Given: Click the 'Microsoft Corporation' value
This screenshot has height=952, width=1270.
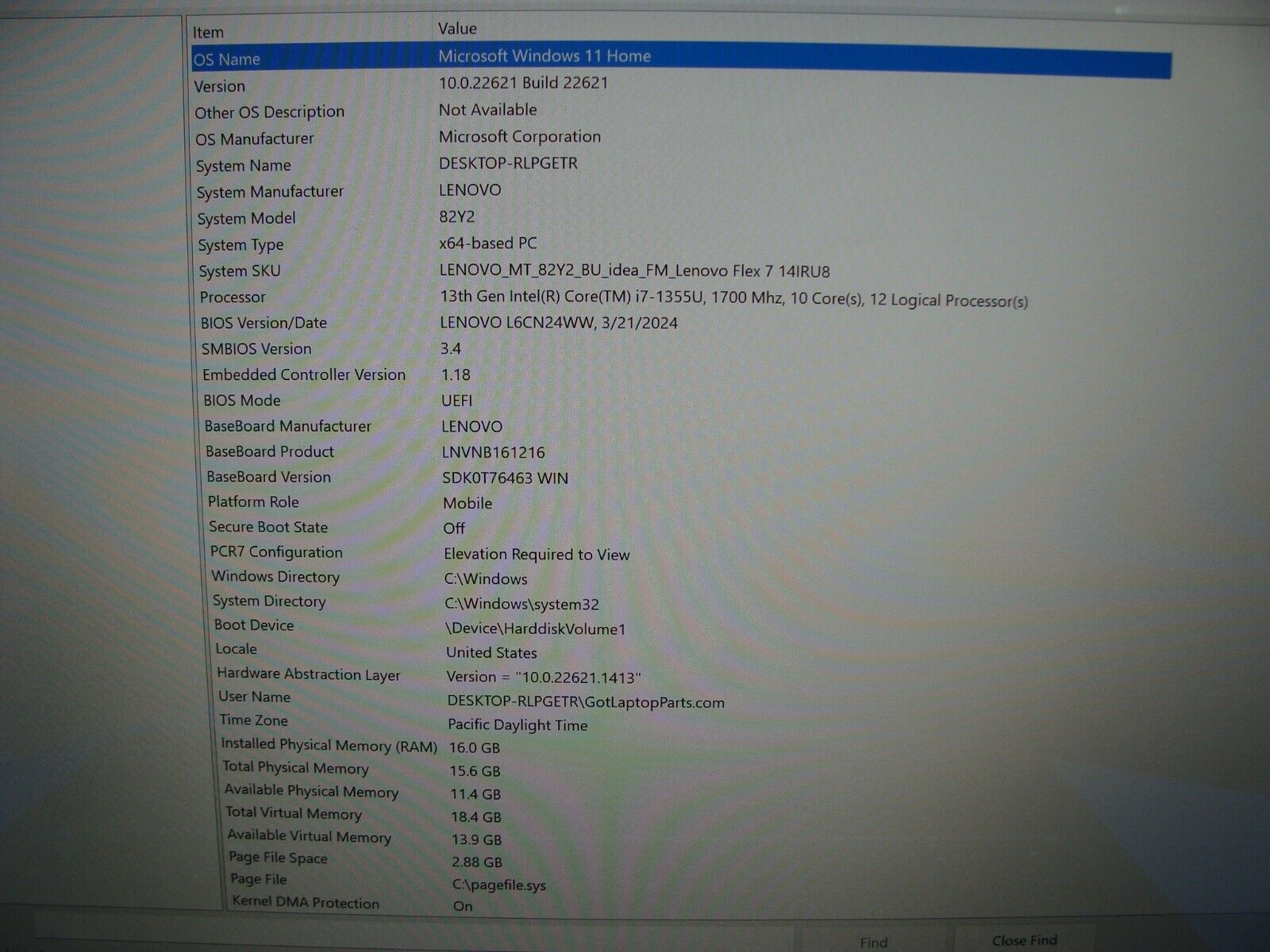Looking at the screenshot, I should [520, 136].
